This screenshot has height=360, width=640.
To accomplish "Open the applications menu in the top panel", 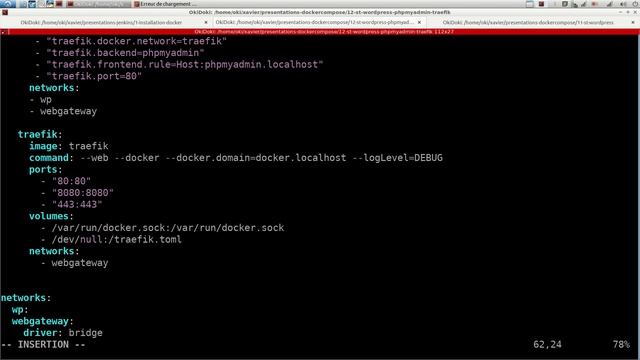I will (x=8, y=4).
